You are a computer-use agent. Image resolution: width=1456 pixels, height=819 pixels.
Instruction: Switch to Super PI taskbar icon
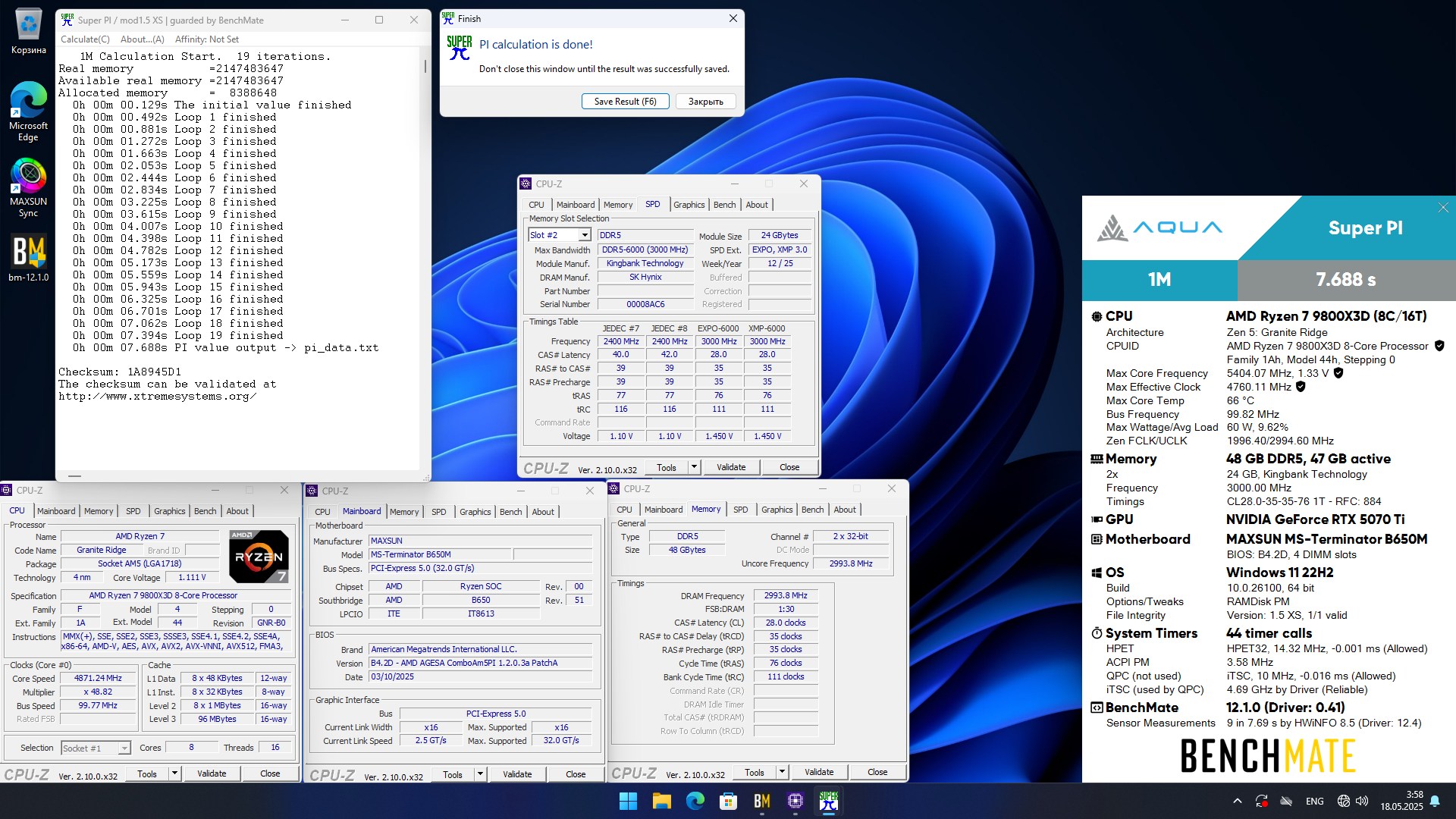pos(829,801)
